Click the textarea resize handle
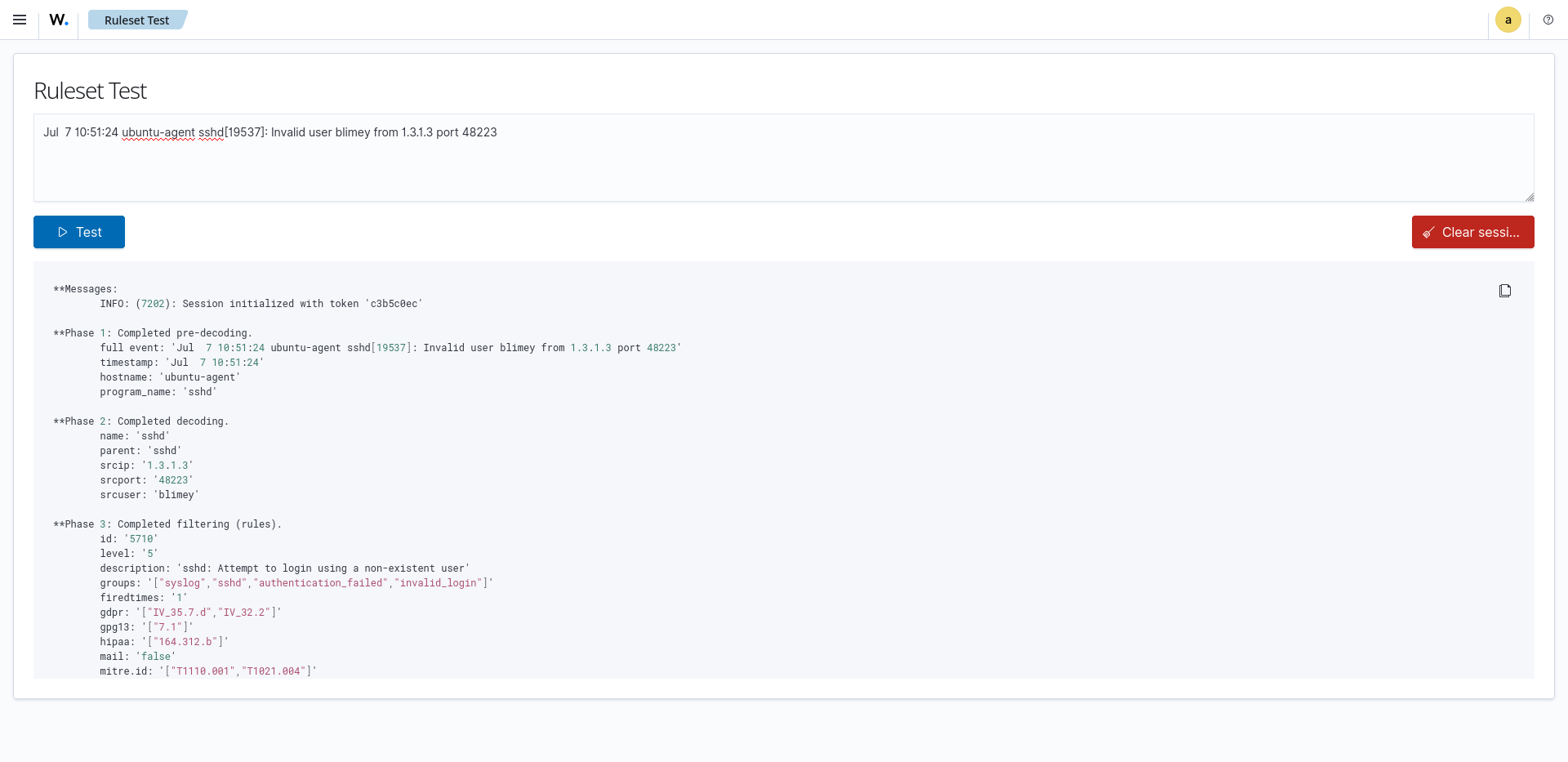Screen dimensions: 1568x762 click(x=1530, y=196)
